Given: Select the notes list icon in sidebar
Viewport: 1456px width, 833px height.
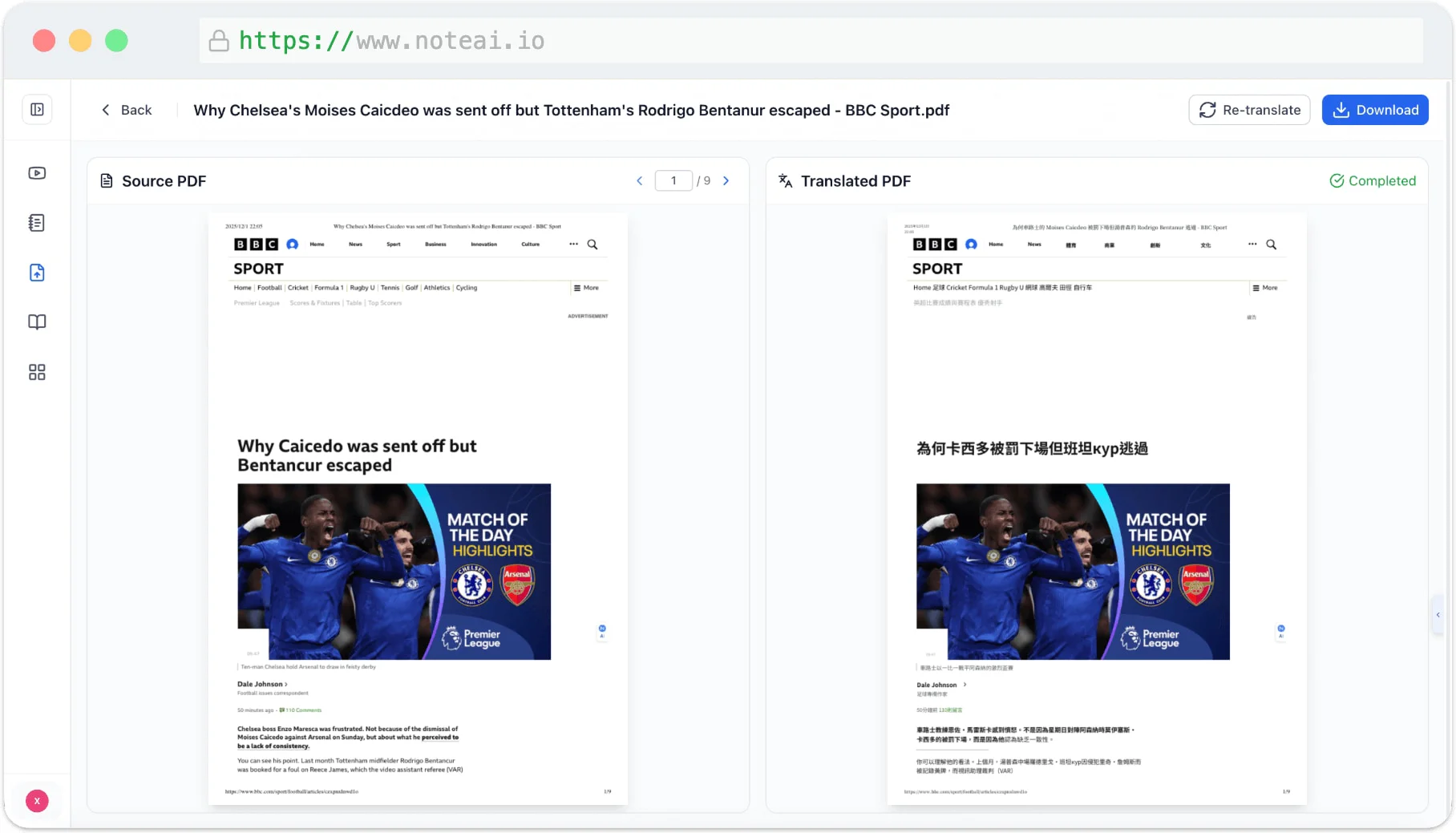Looking at the screenshot, I should [x=37, y=223].
